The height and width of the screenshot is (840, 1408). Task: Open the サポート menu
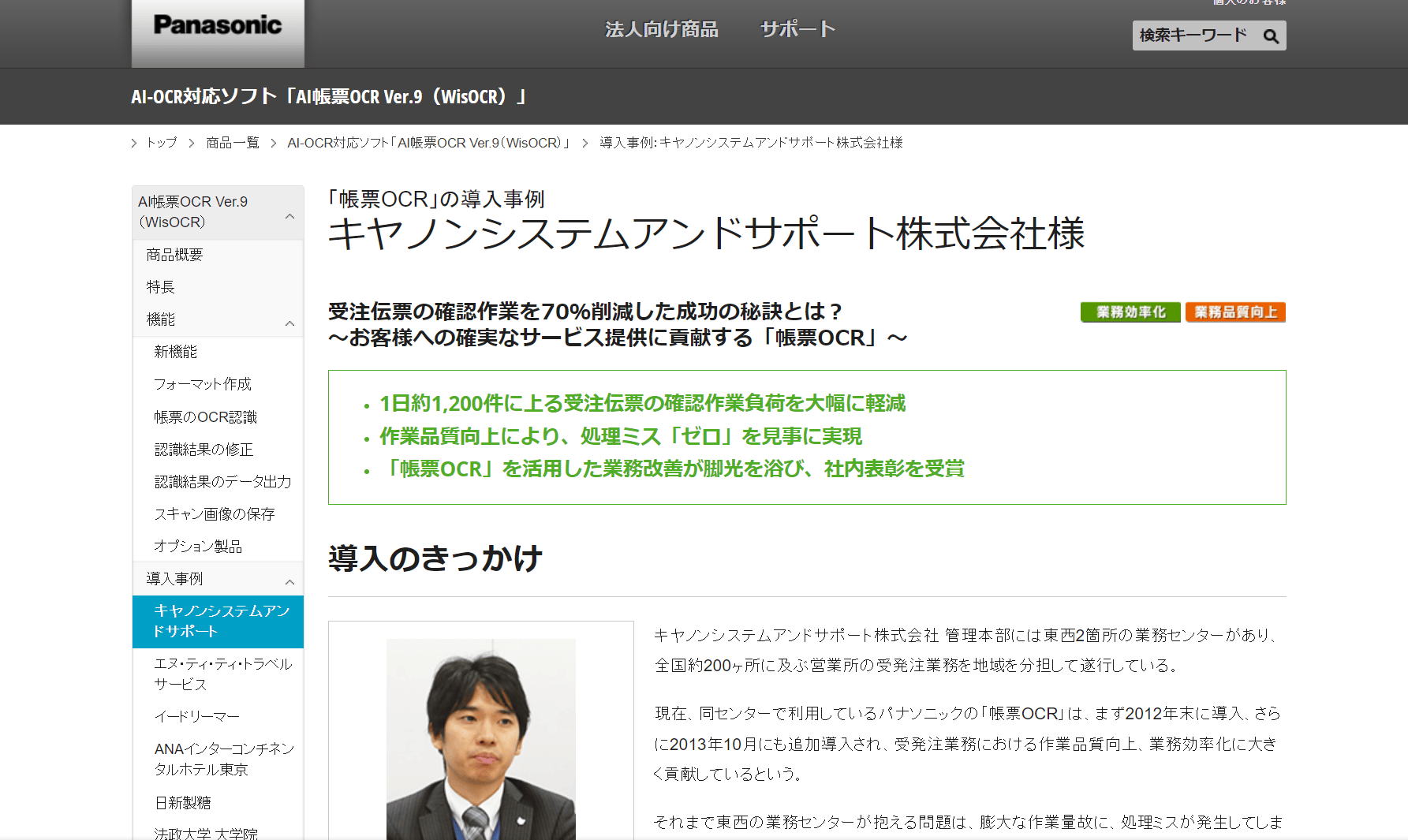pos(797,30)
